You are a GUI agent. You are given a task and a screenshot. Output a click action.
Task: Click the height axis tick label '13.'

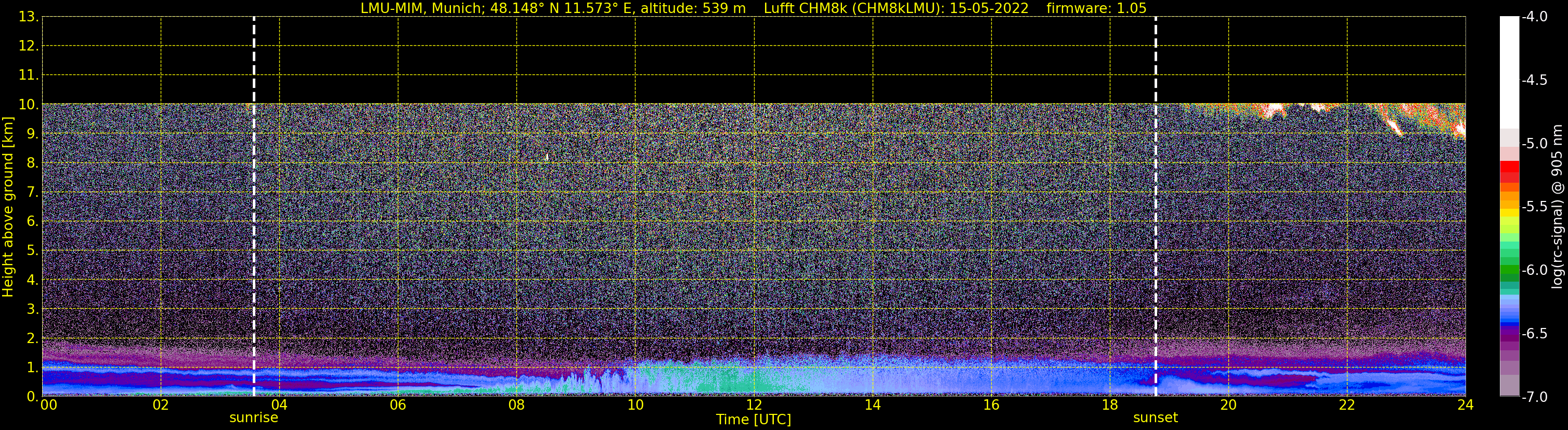point(29,17)
